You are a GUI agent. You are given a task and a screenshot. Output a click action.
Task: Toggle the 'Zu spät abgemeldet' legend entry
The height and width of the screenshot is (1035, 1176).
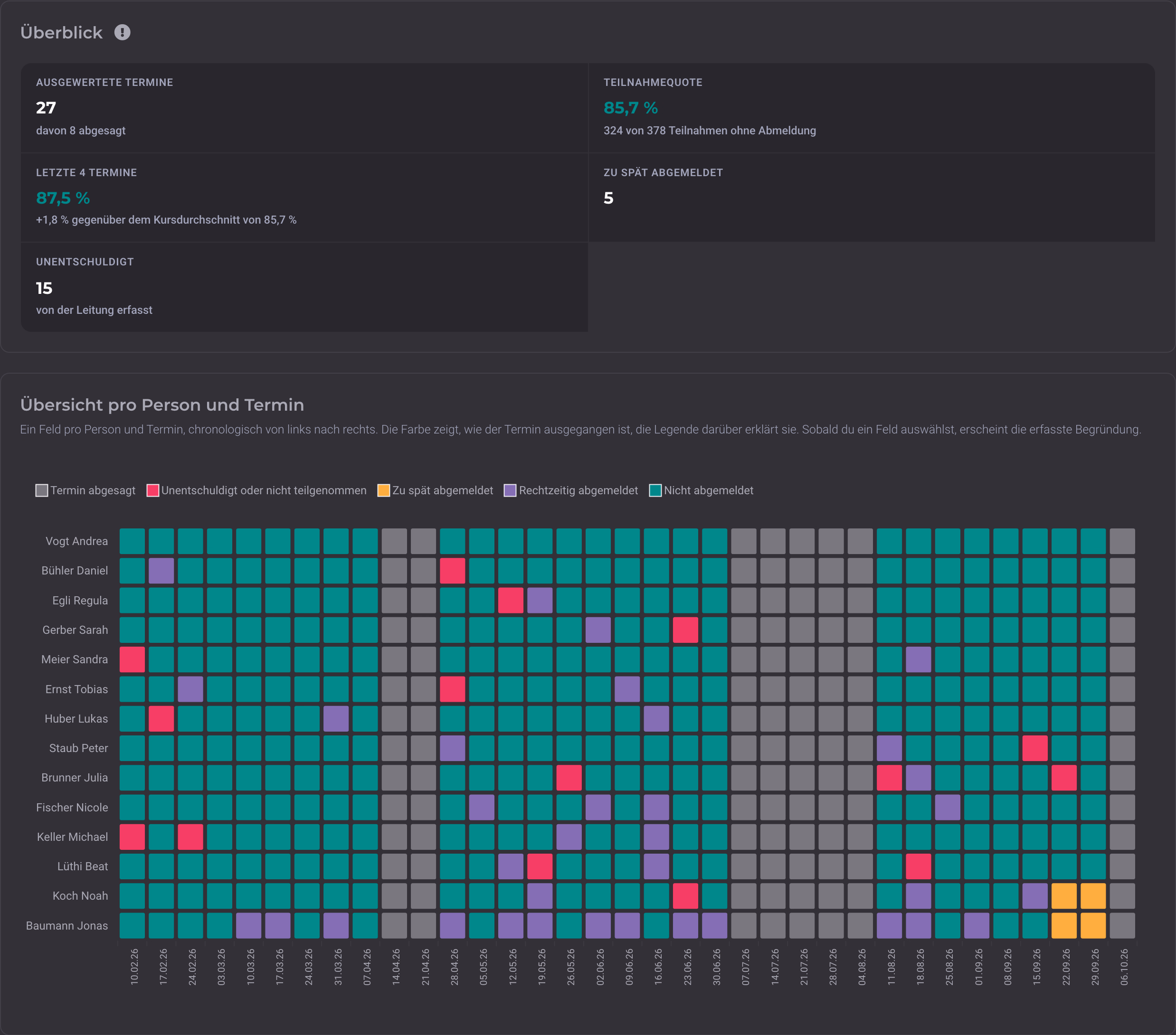point(436,490)
